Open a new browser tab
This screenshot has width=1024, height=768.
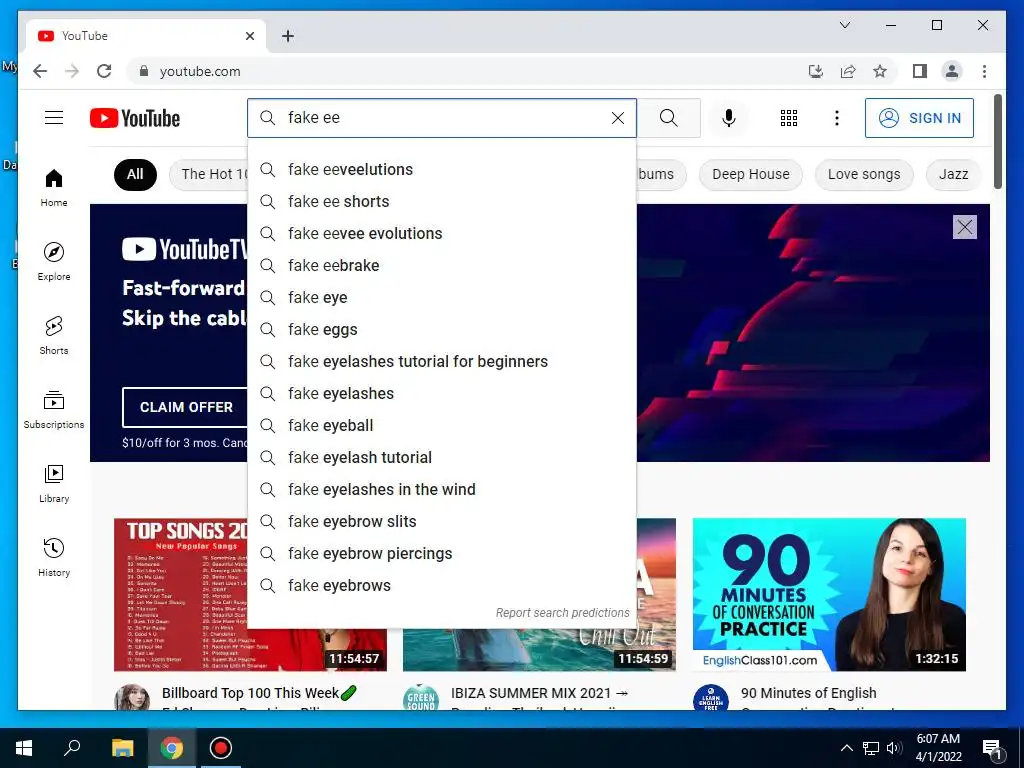tap(288, 36)
